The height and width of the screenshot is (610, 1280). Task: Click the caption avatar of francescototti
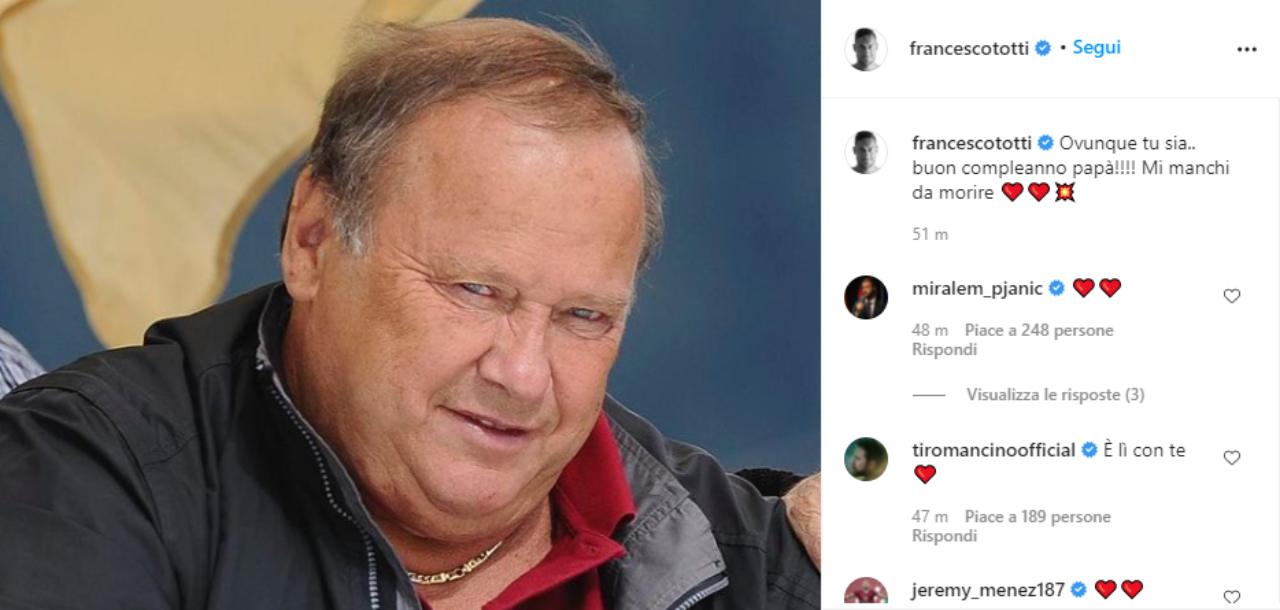[x=865, y=152]
